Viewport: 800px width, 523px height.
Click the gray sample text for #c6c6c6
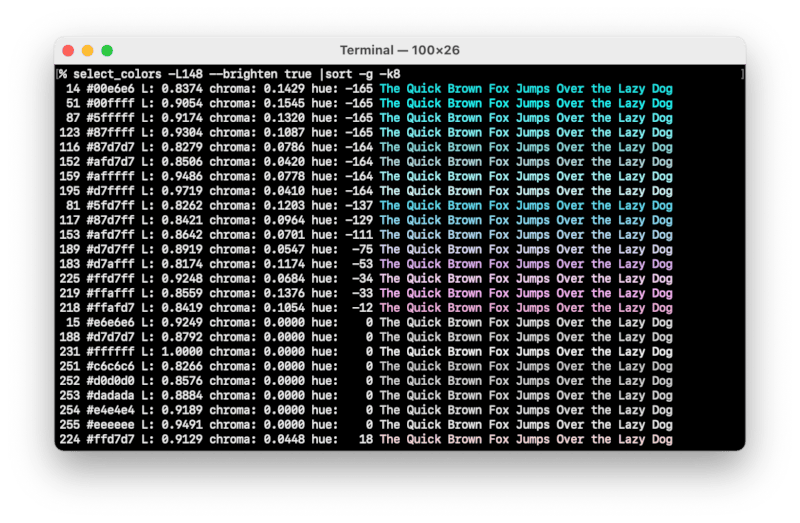point(526,366)
